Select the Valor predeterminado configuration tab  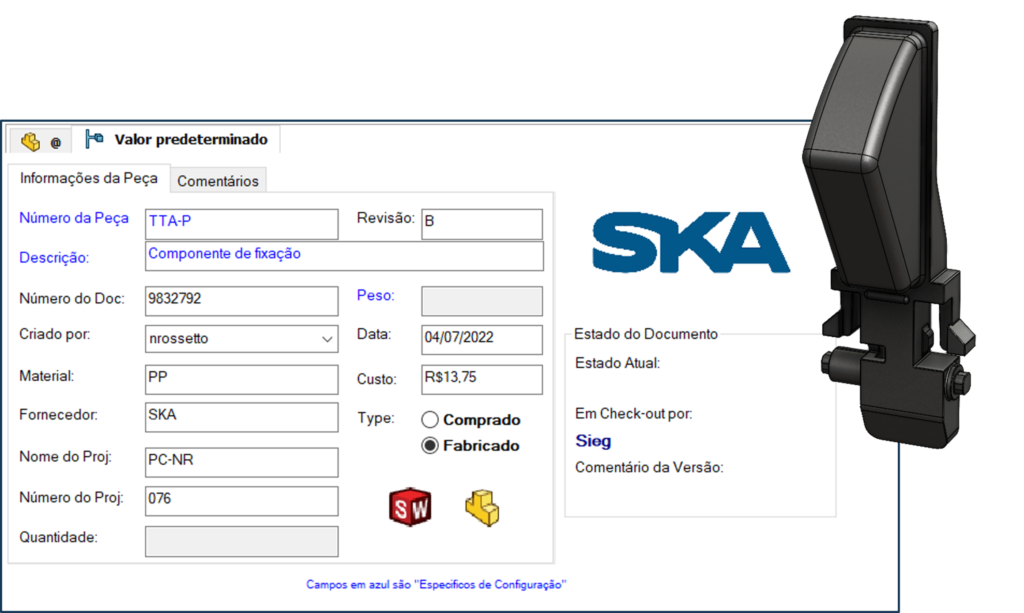[x=178, y=140]
